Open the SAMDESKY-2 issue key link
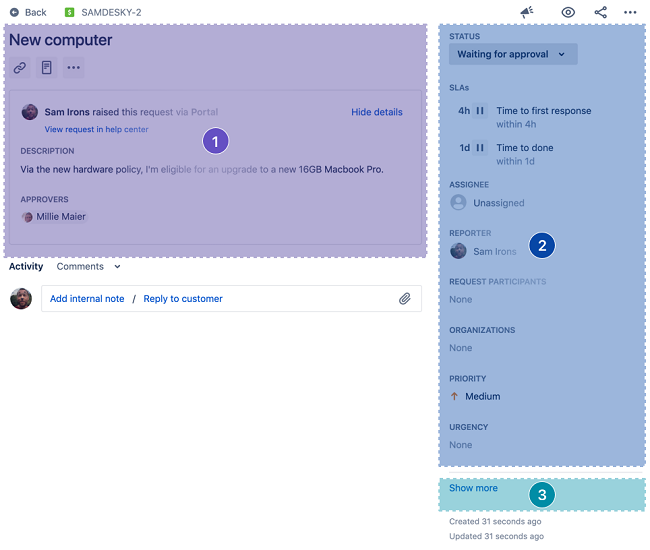Image resolution: width=650 pixels, height=550 pixels. 110,12
